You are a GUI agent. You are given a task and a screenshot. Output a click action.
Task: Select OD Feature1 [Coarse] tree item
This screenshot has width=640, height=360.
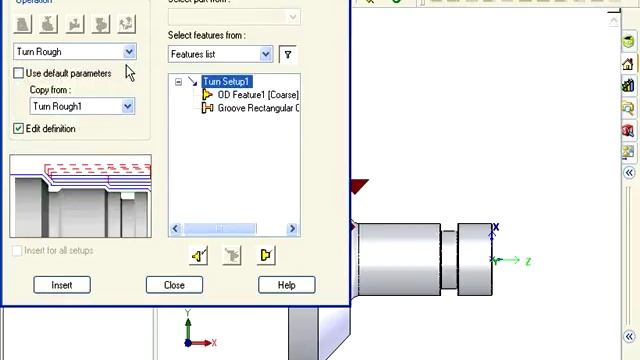pyautogui.click(x=258, y=95)
